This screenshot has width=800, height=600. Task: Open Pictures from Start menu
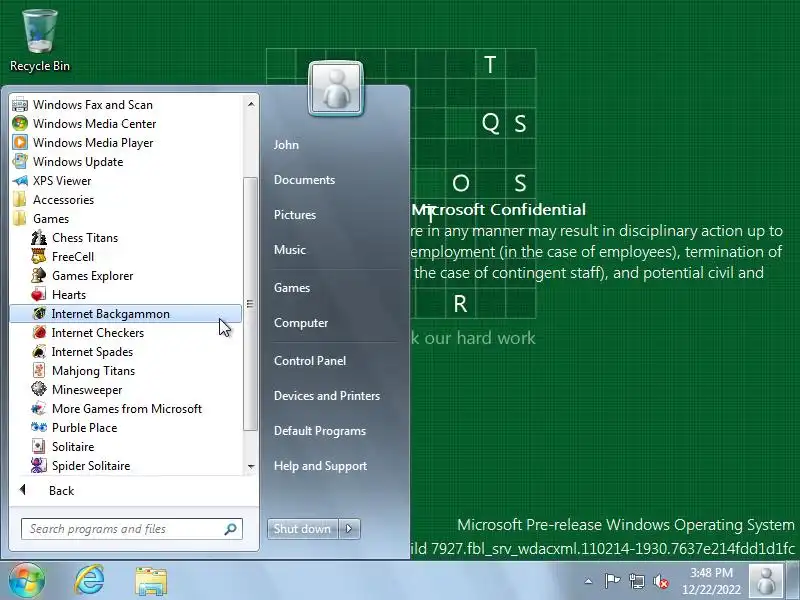pyautogui.click(x=295, y=215)
